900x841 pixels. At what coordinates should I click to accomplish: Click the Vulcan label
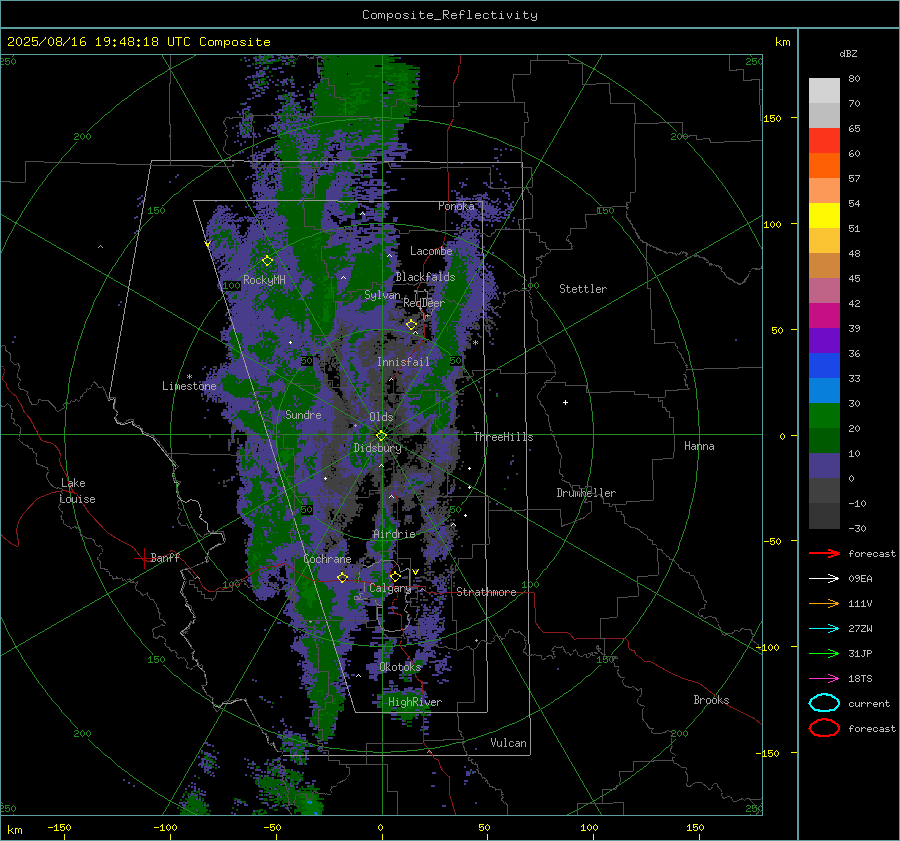click(x=508, y=743)
